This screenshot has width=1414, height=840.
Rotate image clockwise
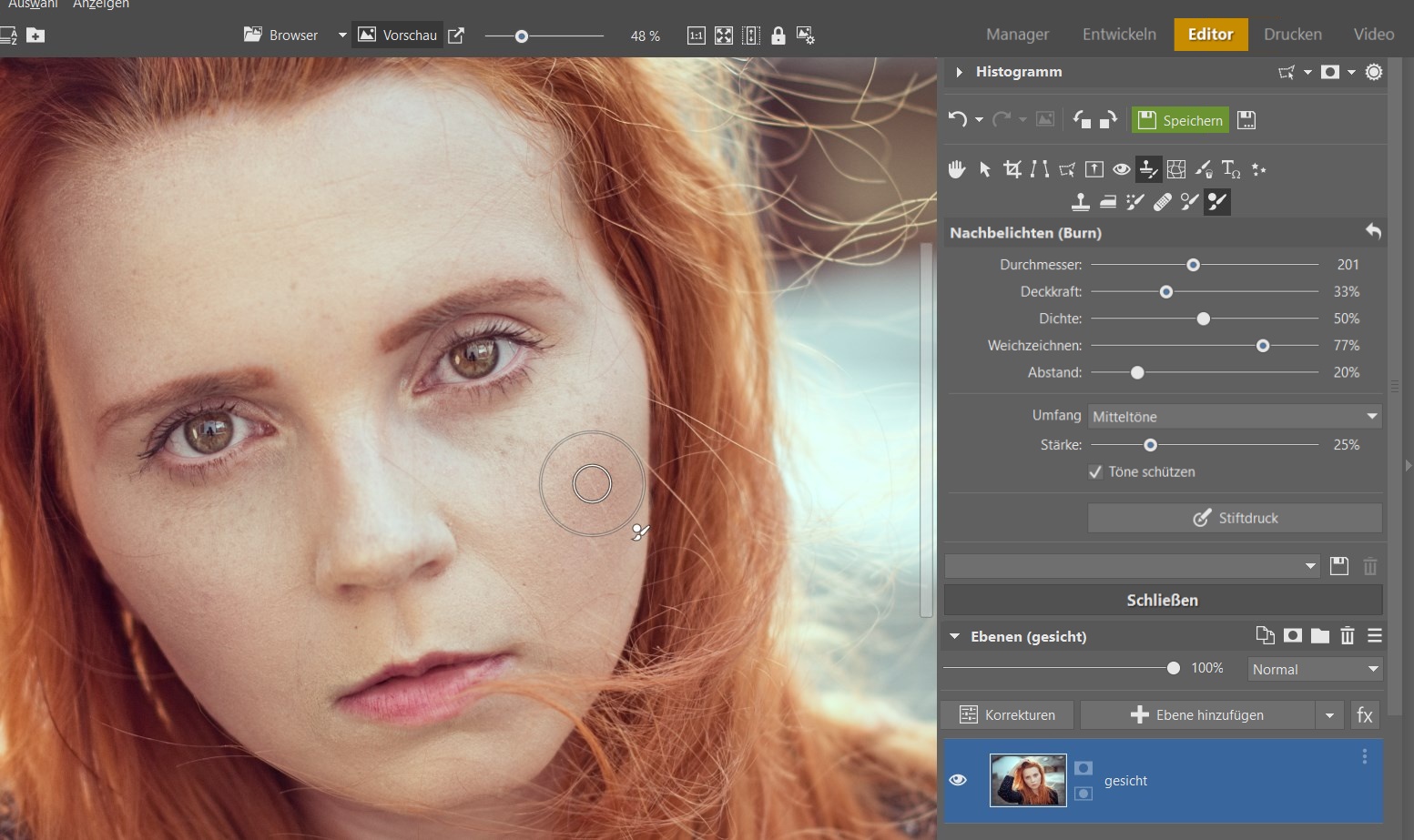[x=1108, y=119]
